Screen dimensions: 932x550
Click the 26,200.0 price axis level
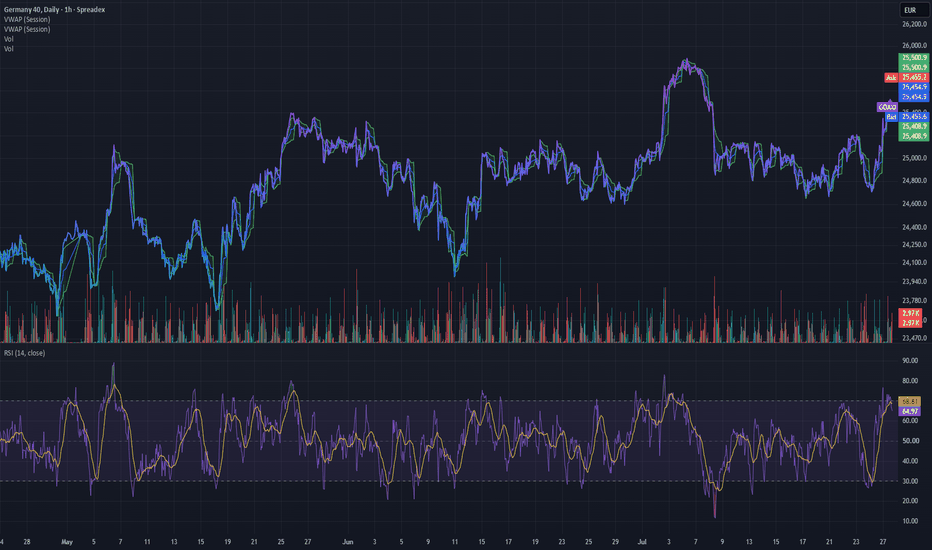(x=914, y=24)
